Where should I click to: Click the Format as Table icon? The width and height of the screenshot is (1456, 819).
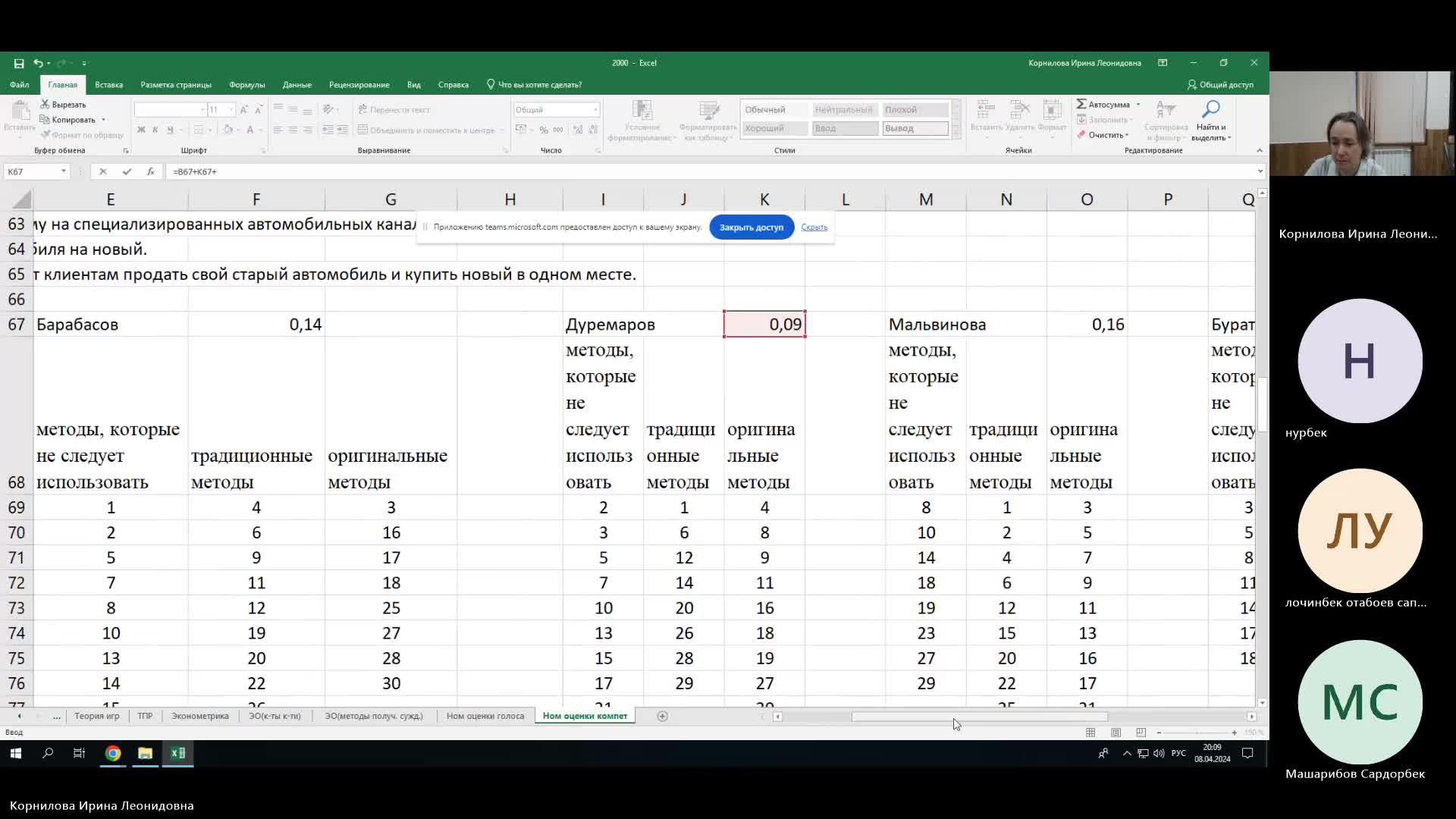(x=709, y=110)
